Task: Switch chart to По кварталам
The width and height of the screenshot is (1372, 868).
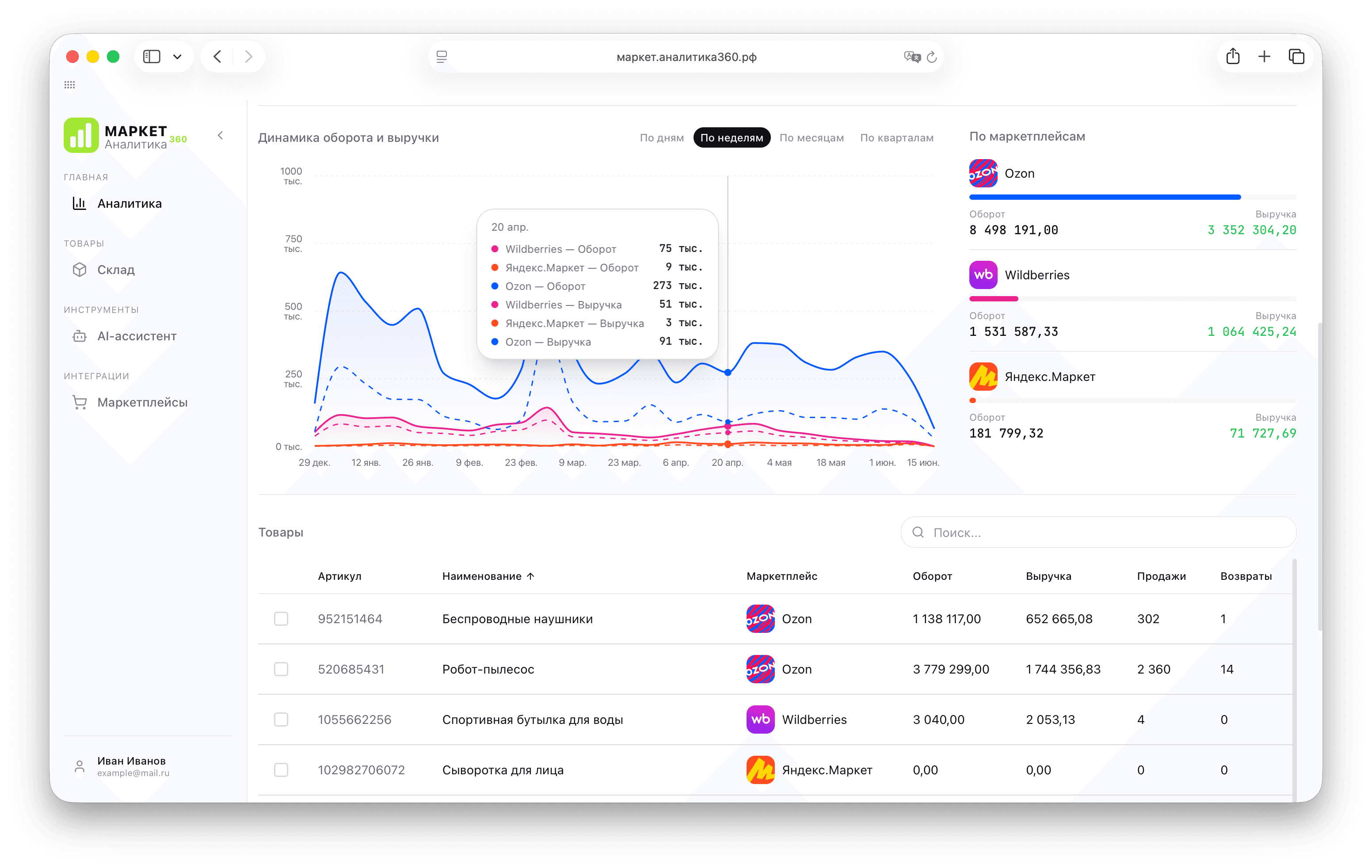Action: point(897,138)
